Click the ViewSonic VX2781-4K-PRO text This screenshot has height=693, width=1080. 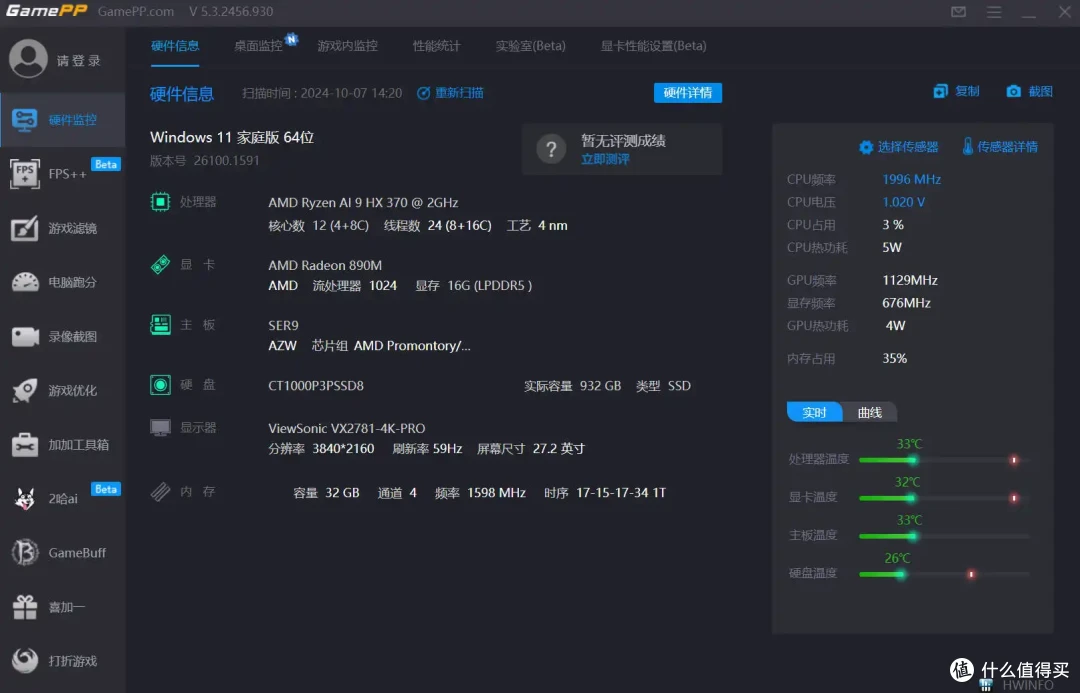click(346, 428)
